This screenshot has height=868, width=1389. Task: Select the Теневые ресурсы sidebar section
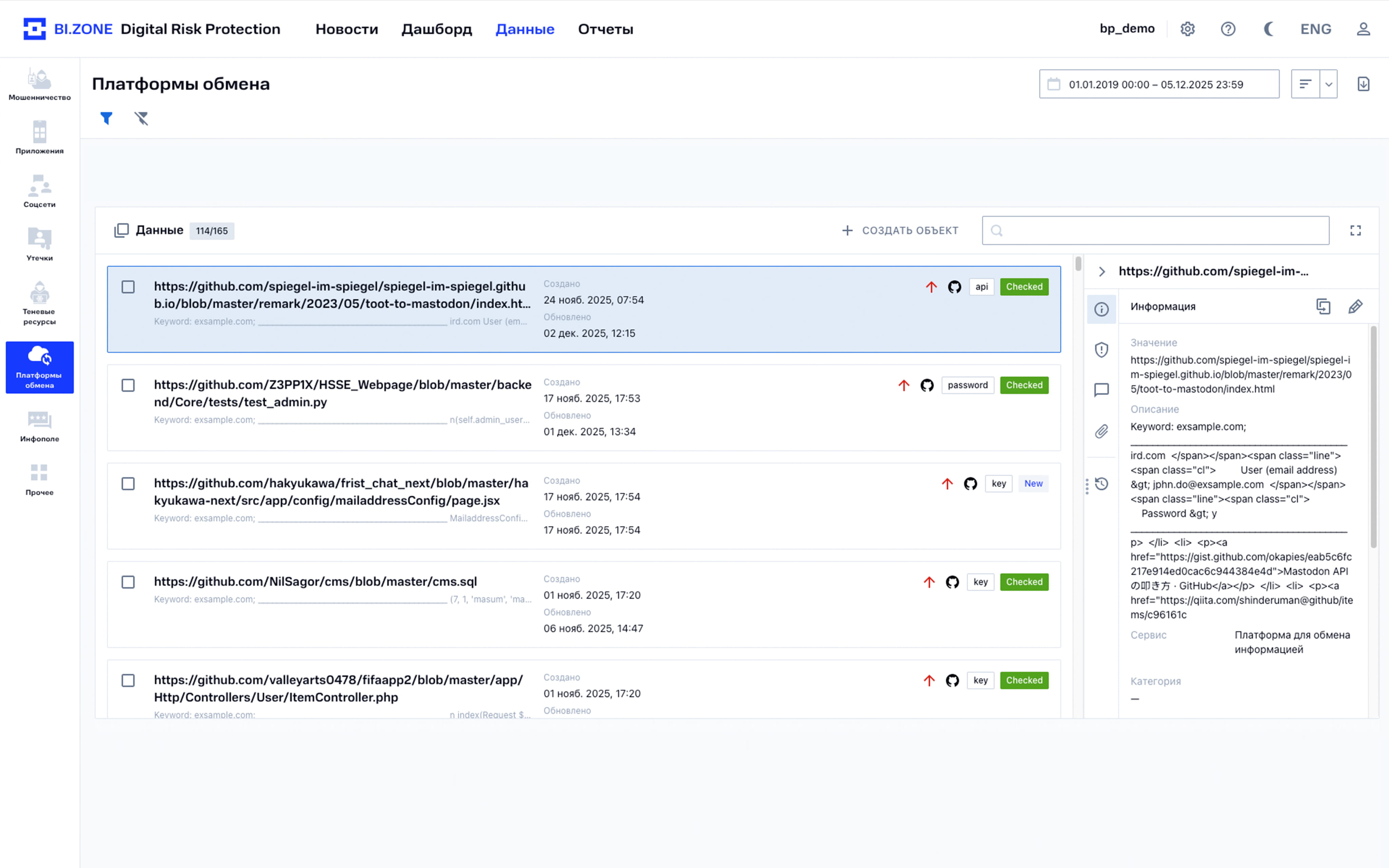click(x=39, y=301)
